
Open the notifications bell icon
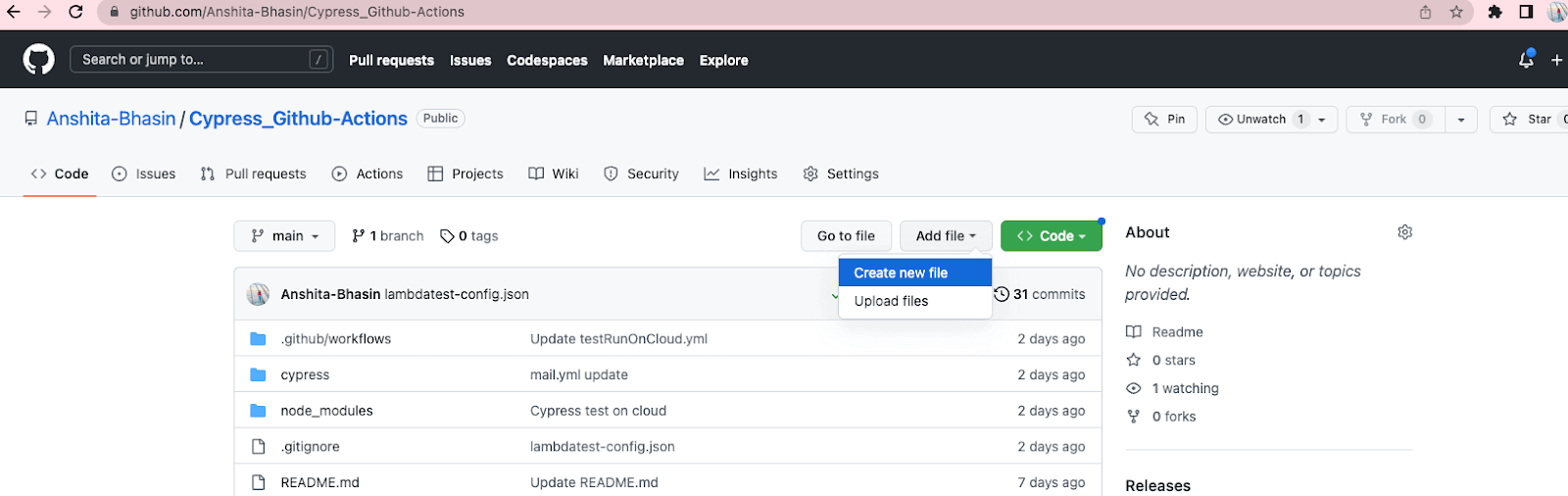pyautogui.click(x=1526, y=60)
